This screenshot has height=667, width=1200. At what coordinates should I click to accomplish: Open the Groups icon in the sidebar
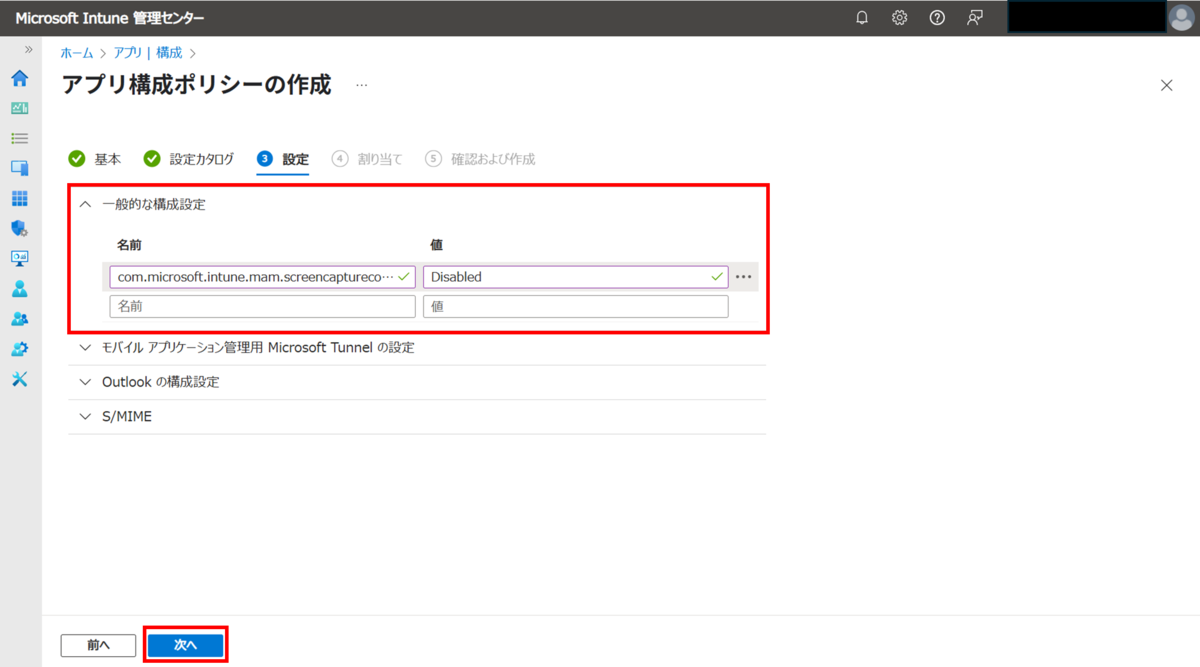(x=19, y=319)
